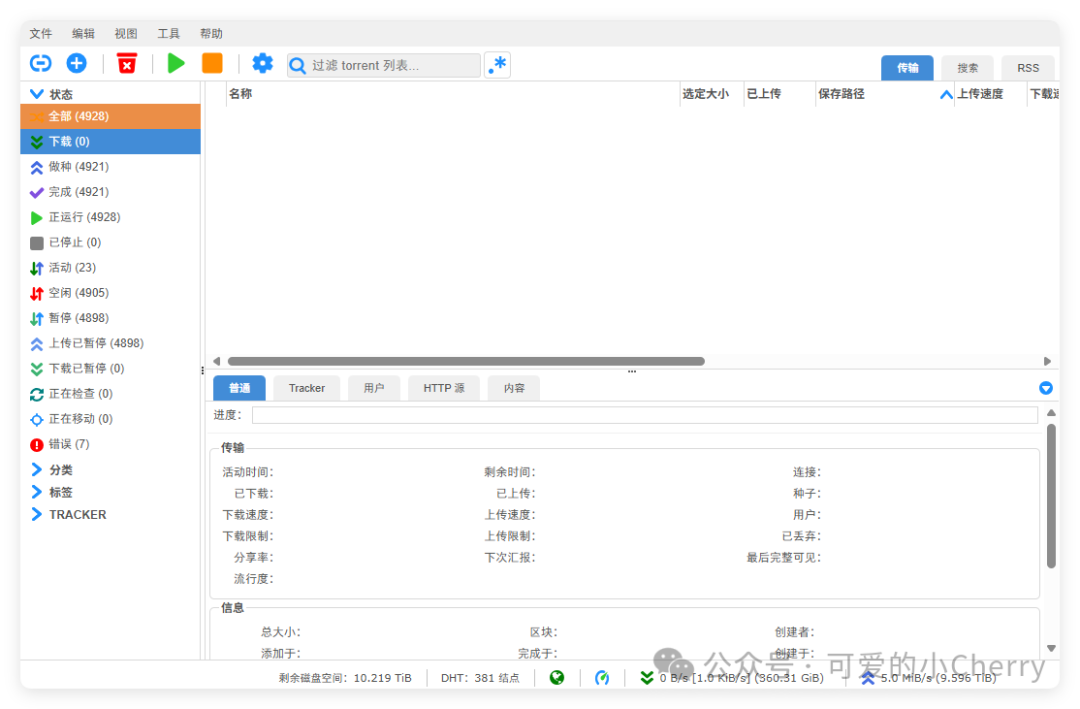
Task: Click the RSS button
Action: (1028, 67)
